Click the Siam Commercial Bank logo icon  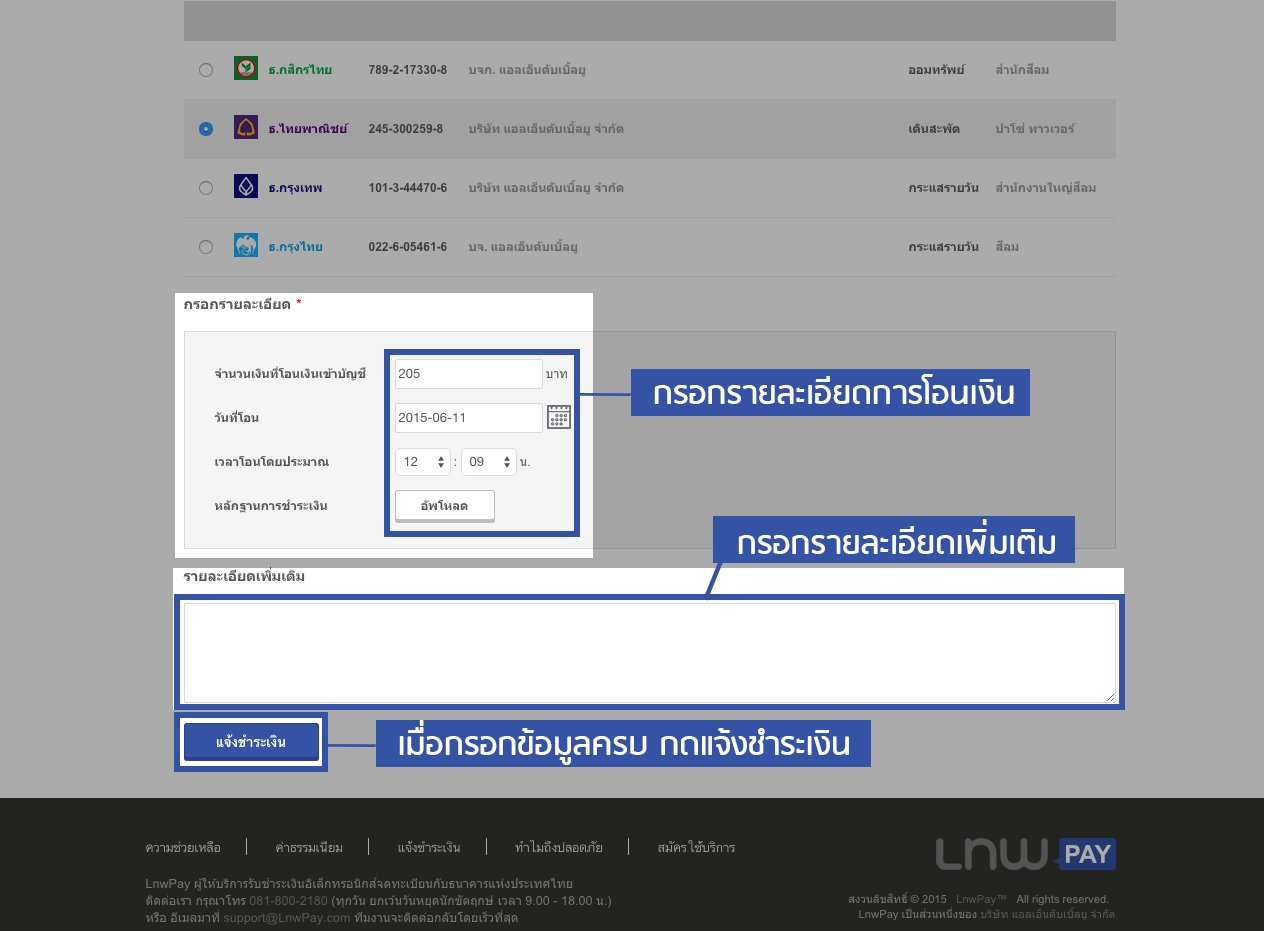tap(246, 128)
